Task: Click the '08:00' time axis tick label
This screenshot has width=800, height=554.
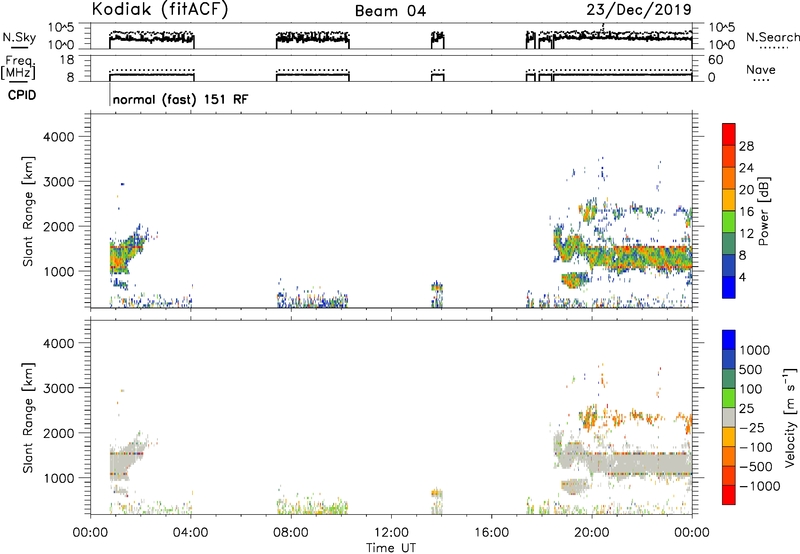Action: (x=291, y=533)
